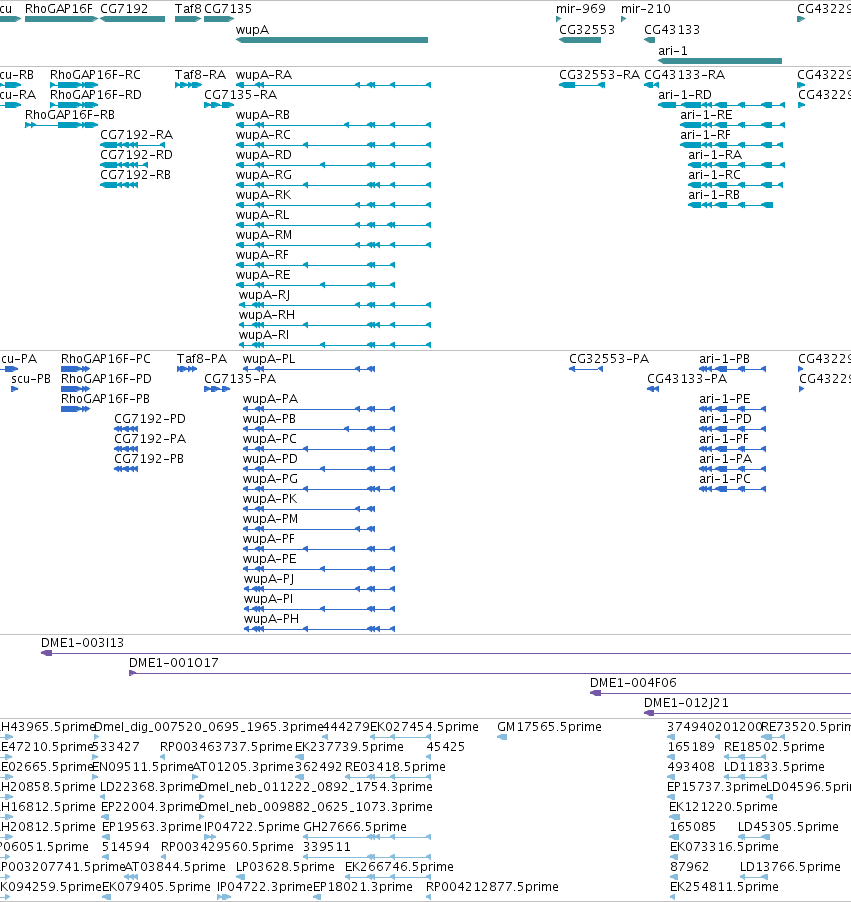Image resolution: width=851 pixels, height=902 pixels.
Task: Click the ari-1-RE transcript label
Action: [x=706, y=114]
